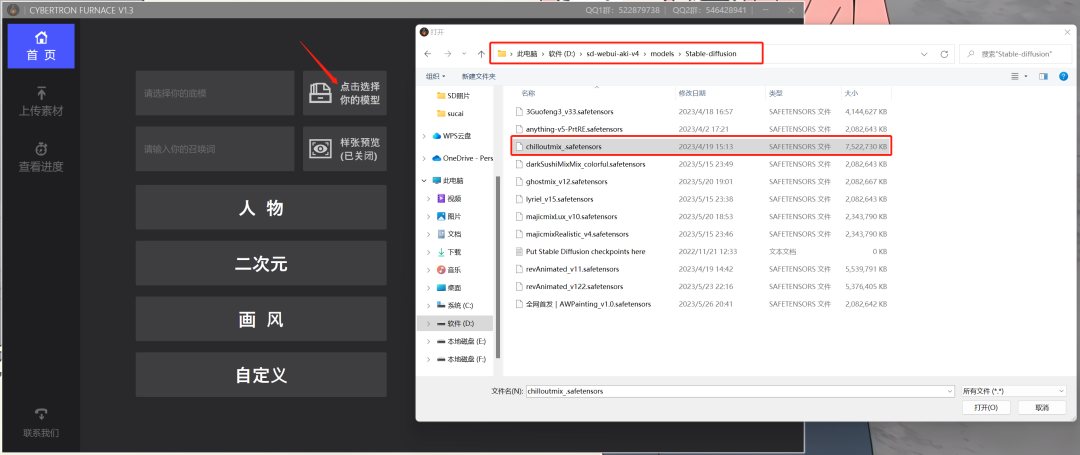The image size is (1080, 455).
Task: Expand the 系统 (C:) drive node
Action: pyautogui.click(x=429, y=305)
